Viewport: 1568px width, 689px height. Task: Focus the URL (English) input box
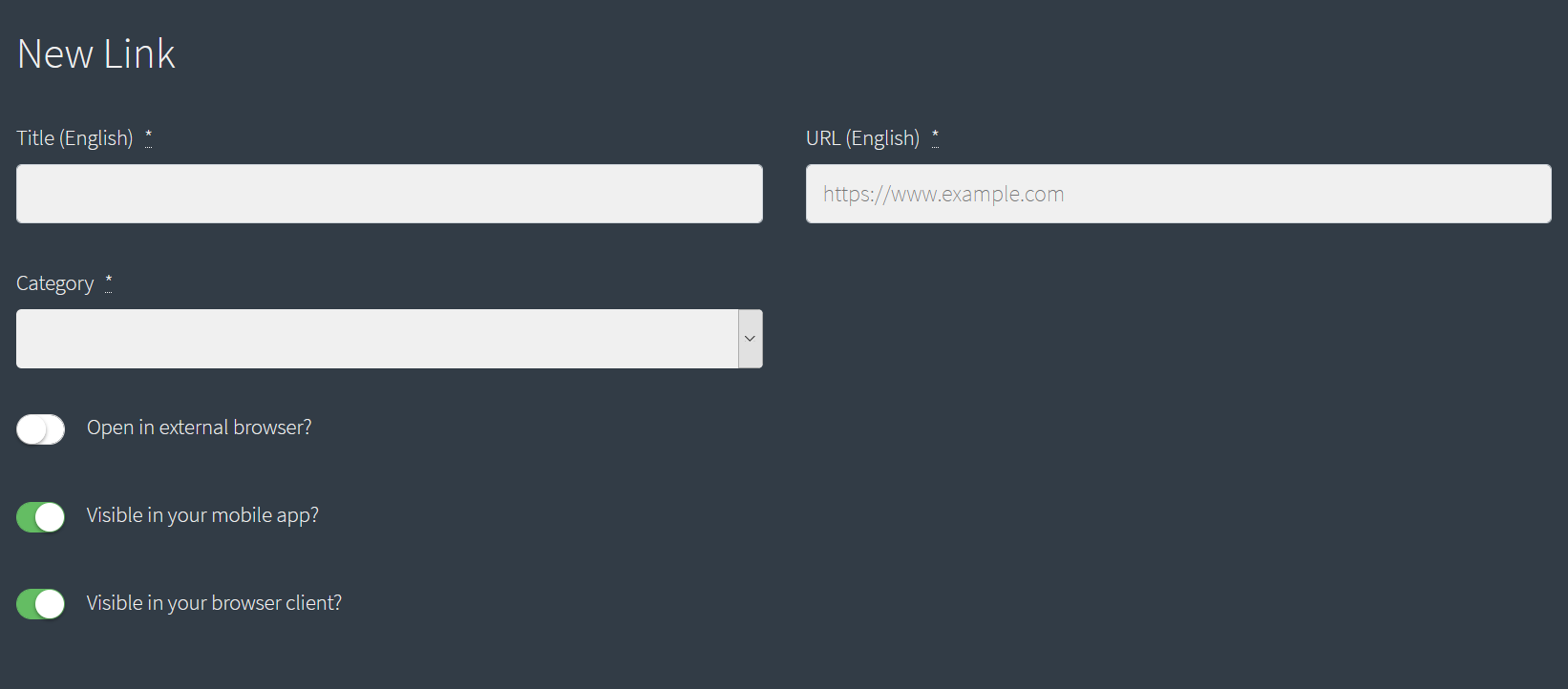1178,194
